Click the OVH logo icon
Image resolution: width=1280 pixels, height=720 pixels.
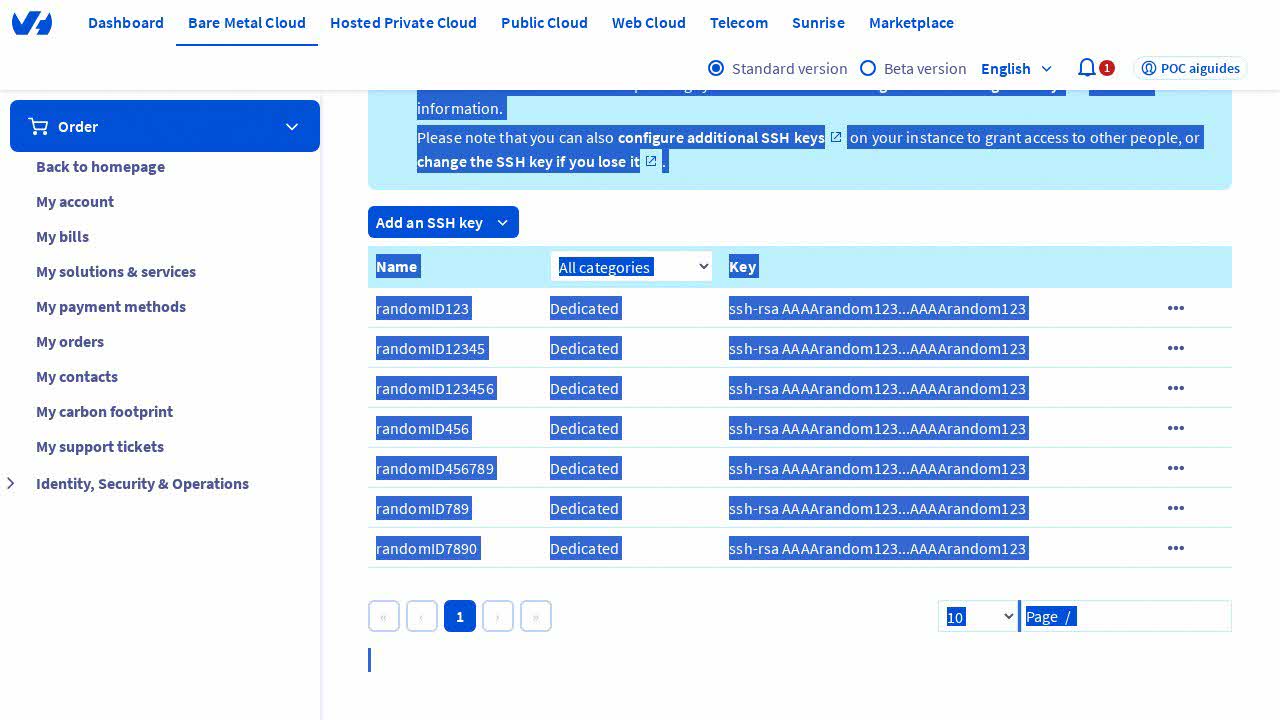point(32,23)
